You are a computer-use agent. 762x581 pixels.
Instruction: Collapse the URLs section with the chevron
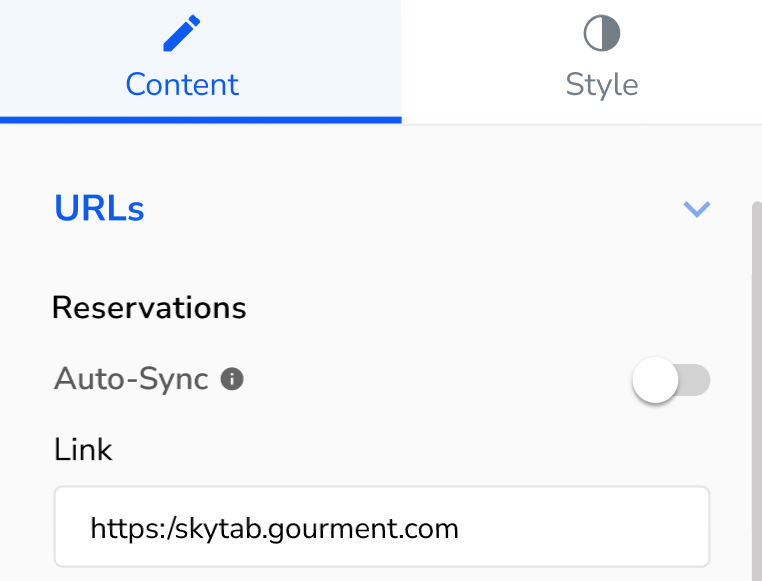pos(696,209)
